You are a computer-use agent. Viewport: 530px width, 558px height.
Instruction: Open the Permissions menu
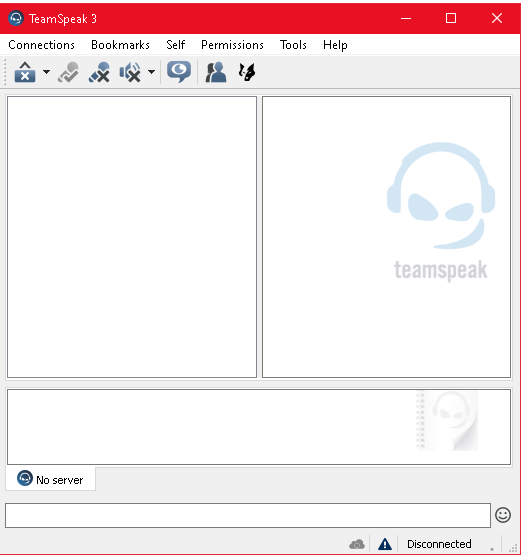tap(232, 45)
